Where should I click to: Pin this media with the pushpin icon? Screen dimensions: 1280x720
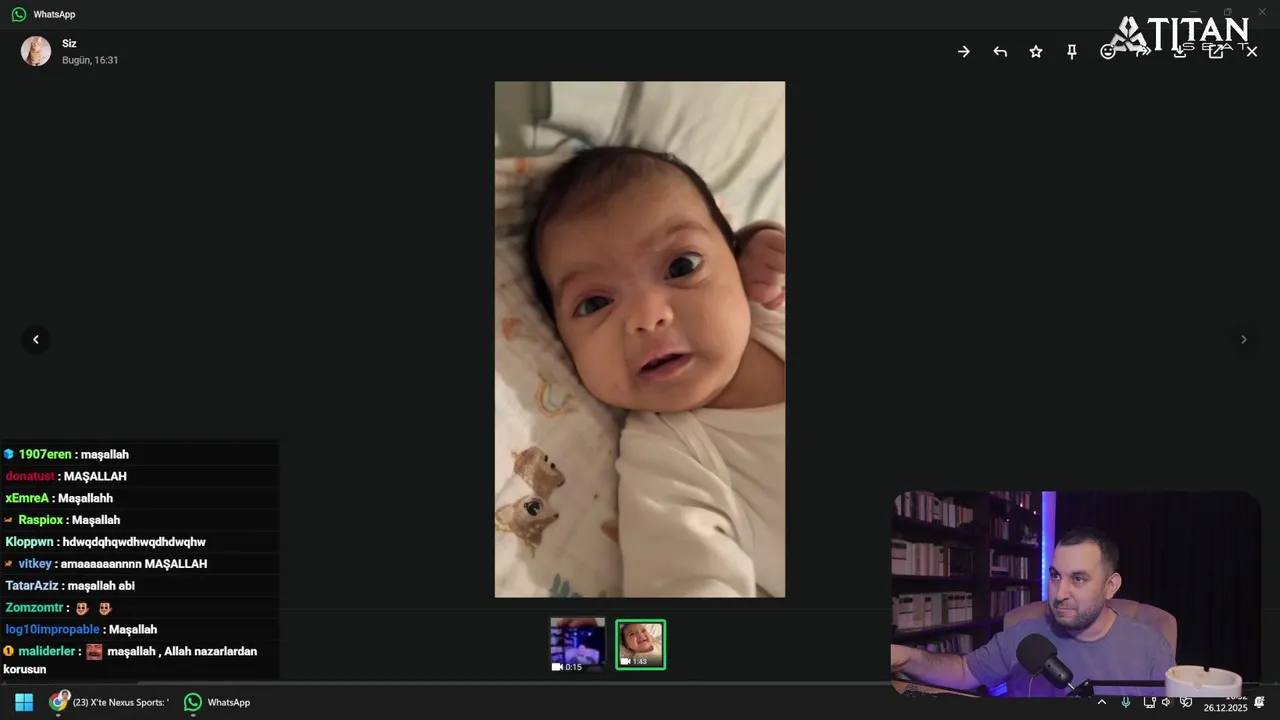[1072, 52]
